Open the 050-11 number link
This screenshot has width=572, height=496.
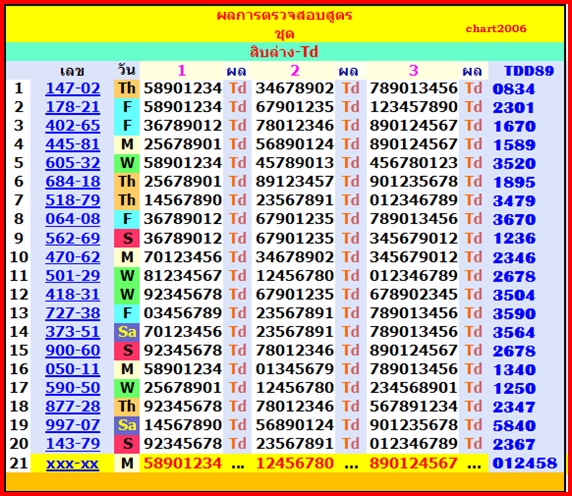pos(73,369)
